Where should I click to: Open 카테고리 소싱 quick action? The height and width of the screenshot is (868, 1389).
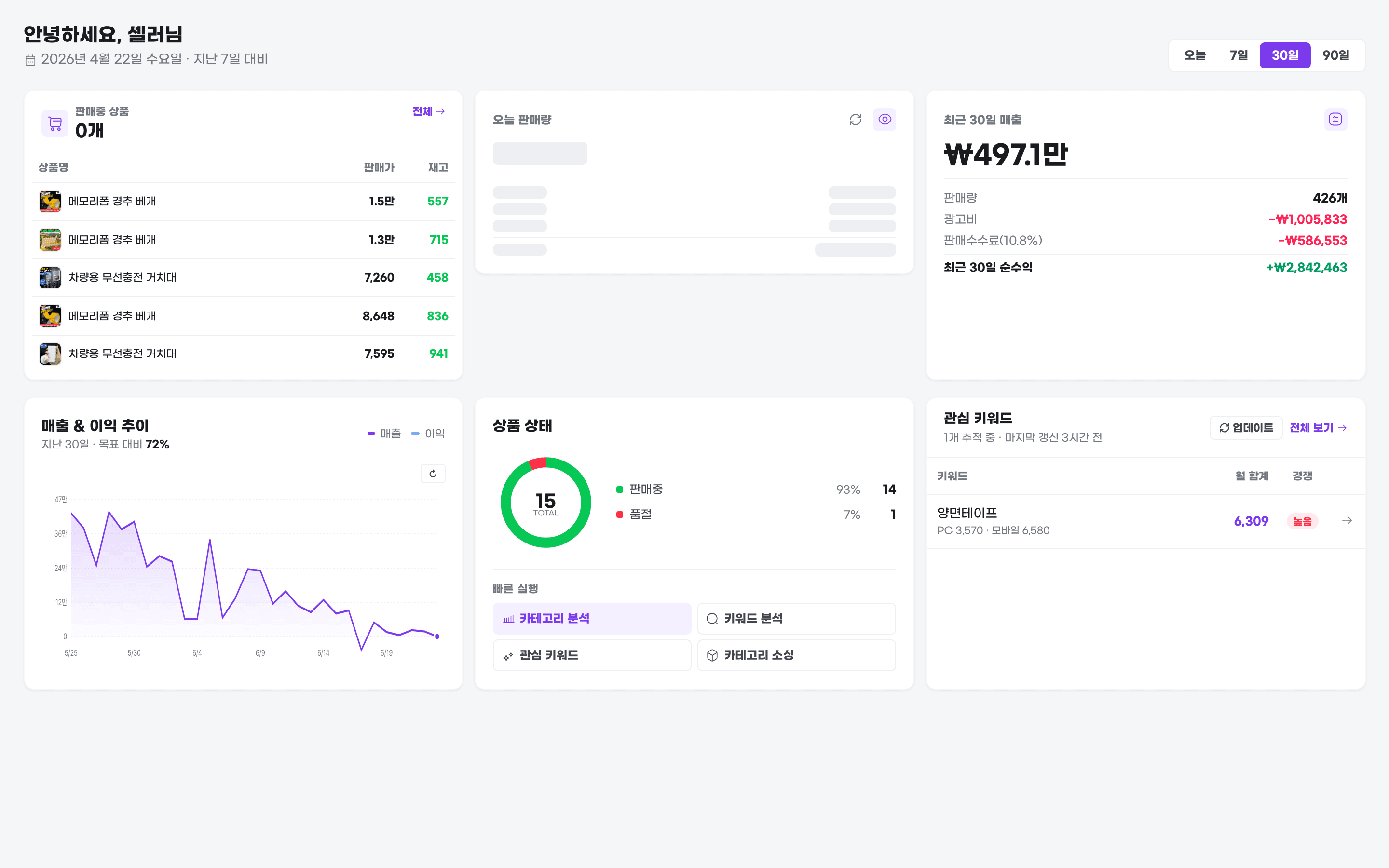(x=796, y=655)
